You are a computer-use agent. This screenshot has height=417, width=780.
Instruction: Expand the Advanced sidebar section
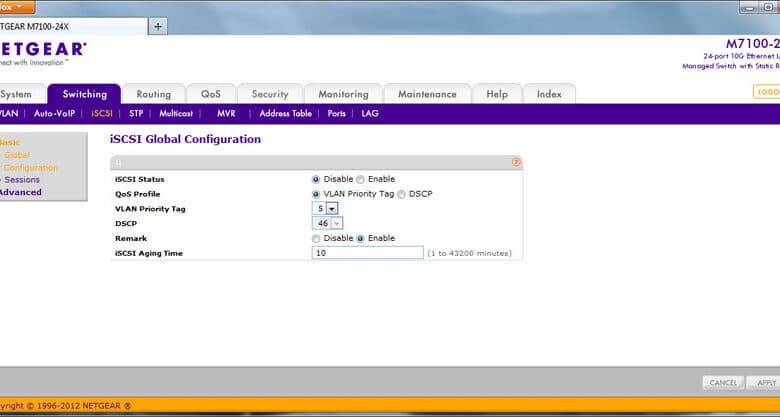point(20,192)
